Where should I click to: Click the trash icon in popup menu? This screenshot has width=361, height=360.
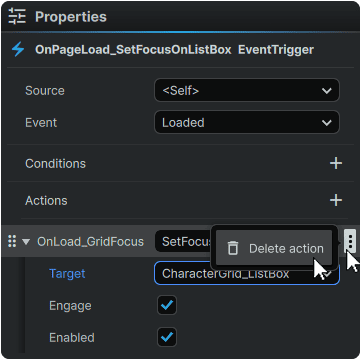pyautogui.click(x=233, y=248)
